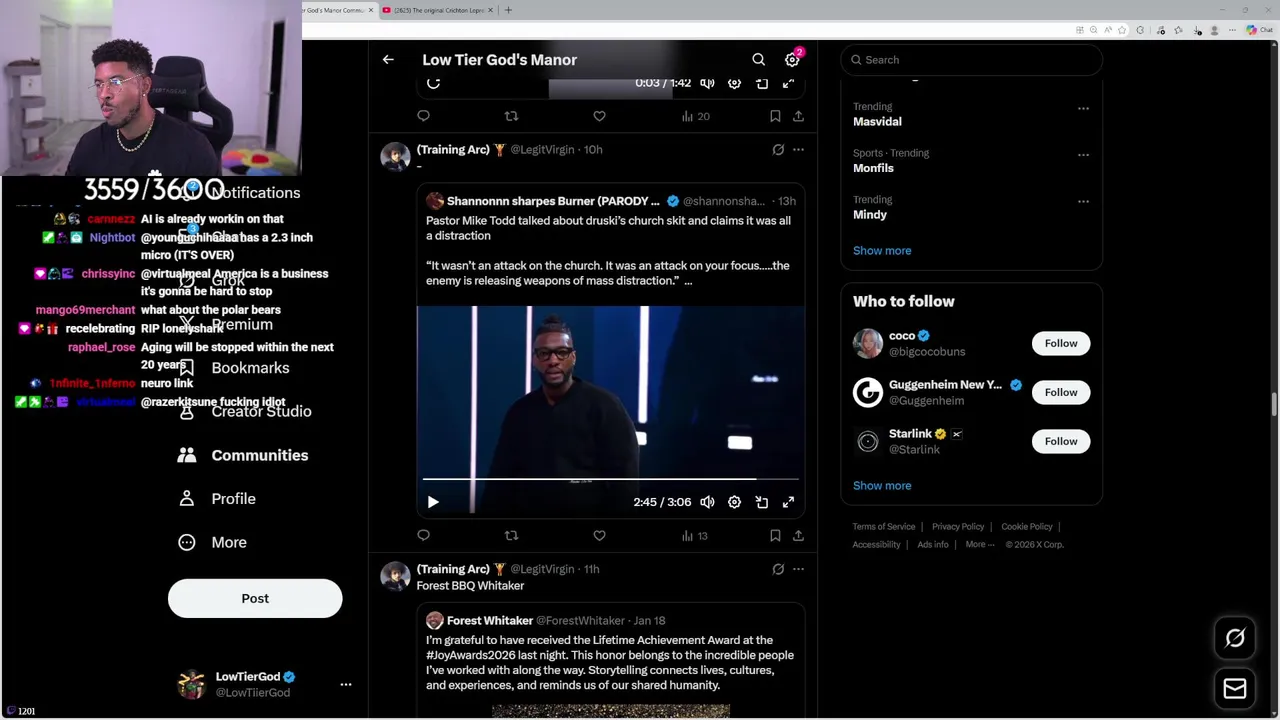Share the Mike Todd post

[798, 536]
